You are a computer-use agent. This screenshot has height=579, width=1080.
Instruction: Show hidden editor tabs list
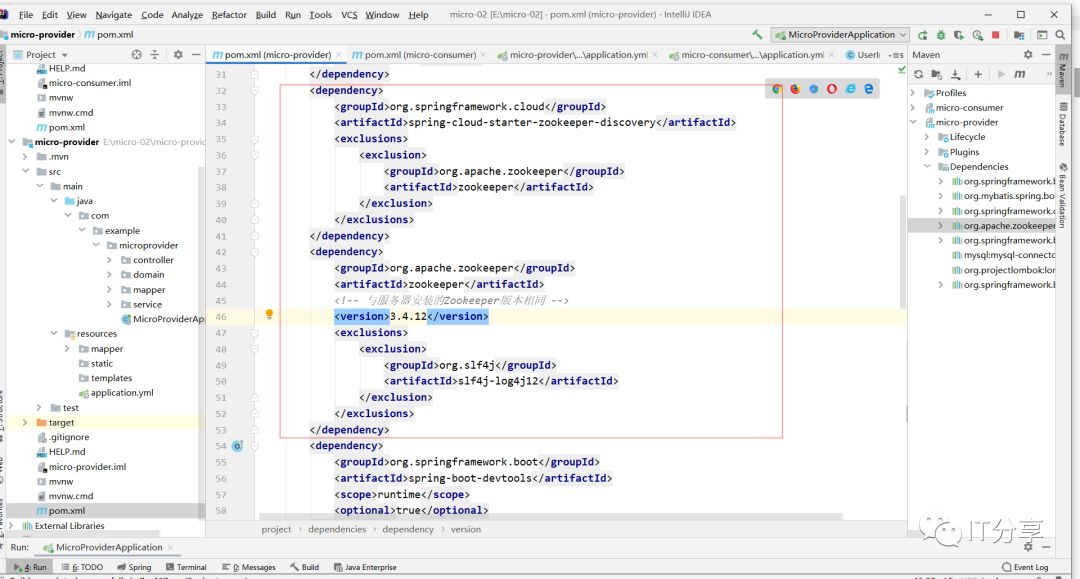(896, 55)
